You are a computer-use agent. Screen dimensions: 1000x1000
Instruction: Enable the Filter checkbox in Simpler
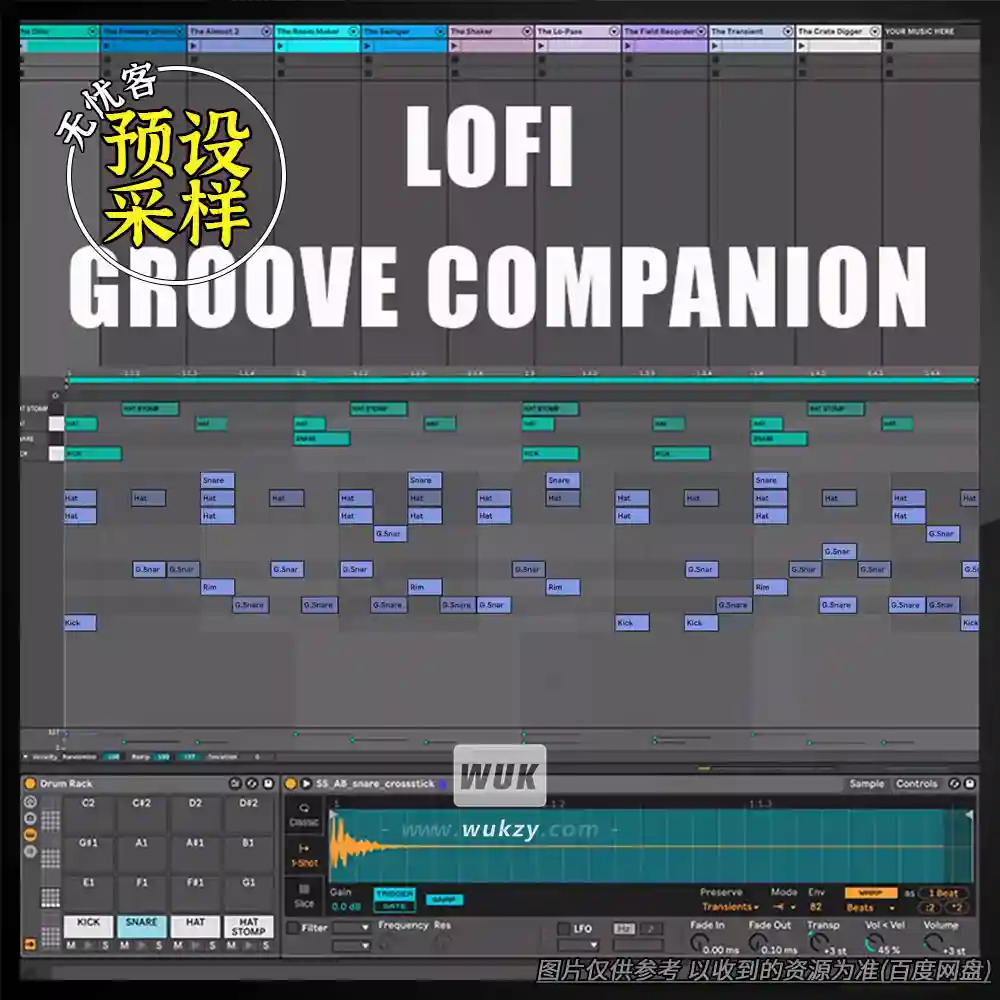pyautogui.click(x=292, y=928)
